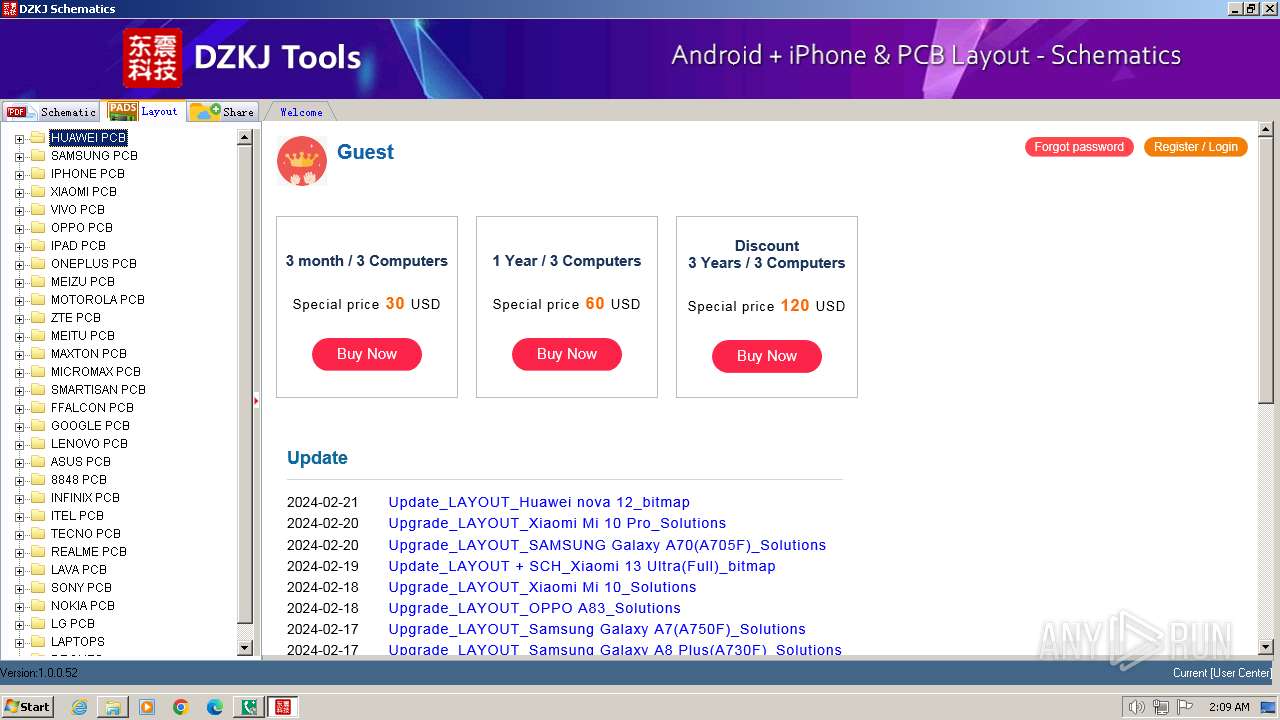This screenshot has height=720, width=1280.
Task: Open Upgrade_LAYOUT_Xiaomi Mi 10_Solutions link
Action: [542, 587]
